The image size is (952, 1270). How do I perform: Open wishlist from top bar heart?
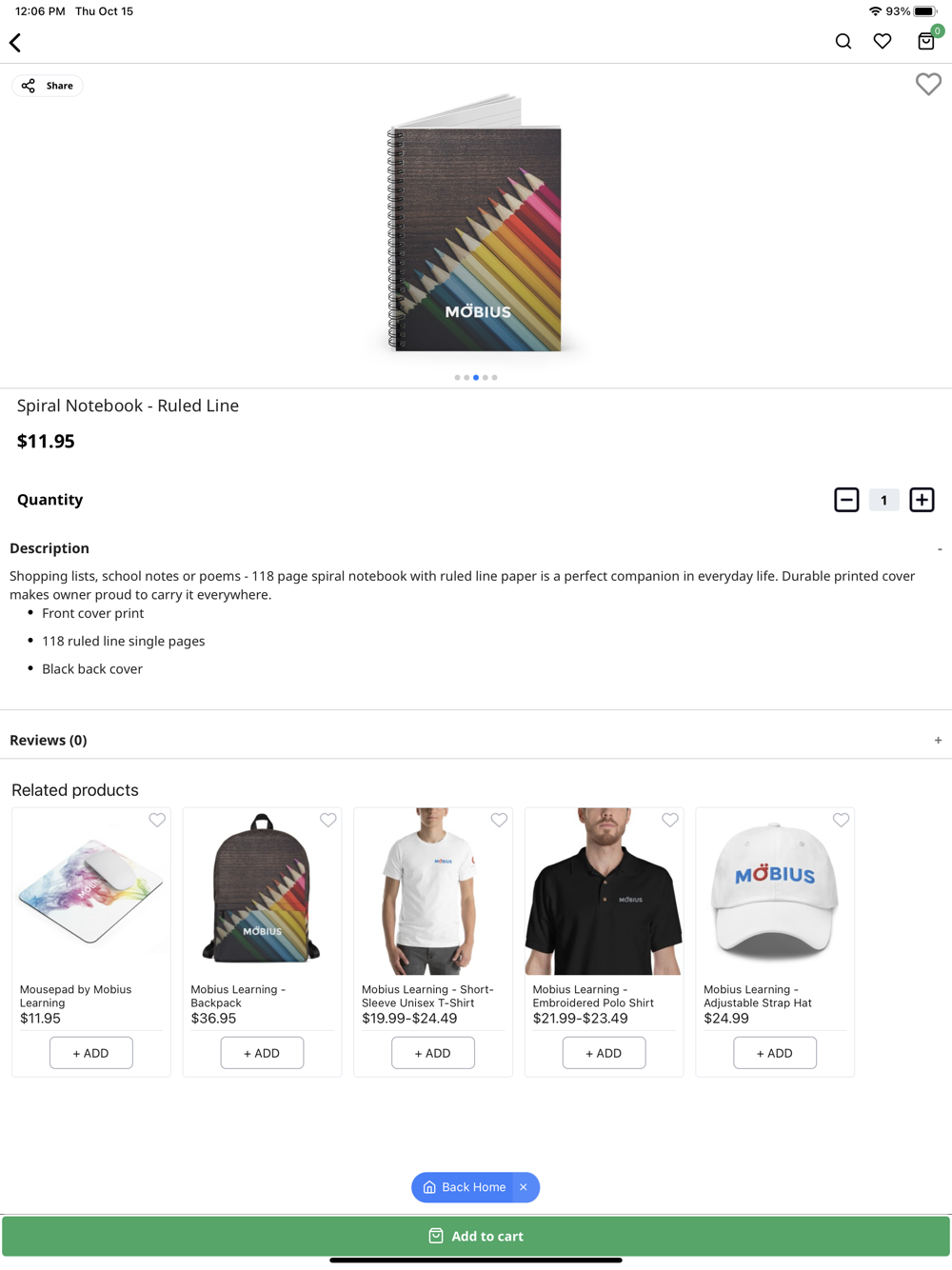click(x=883, y=41)
